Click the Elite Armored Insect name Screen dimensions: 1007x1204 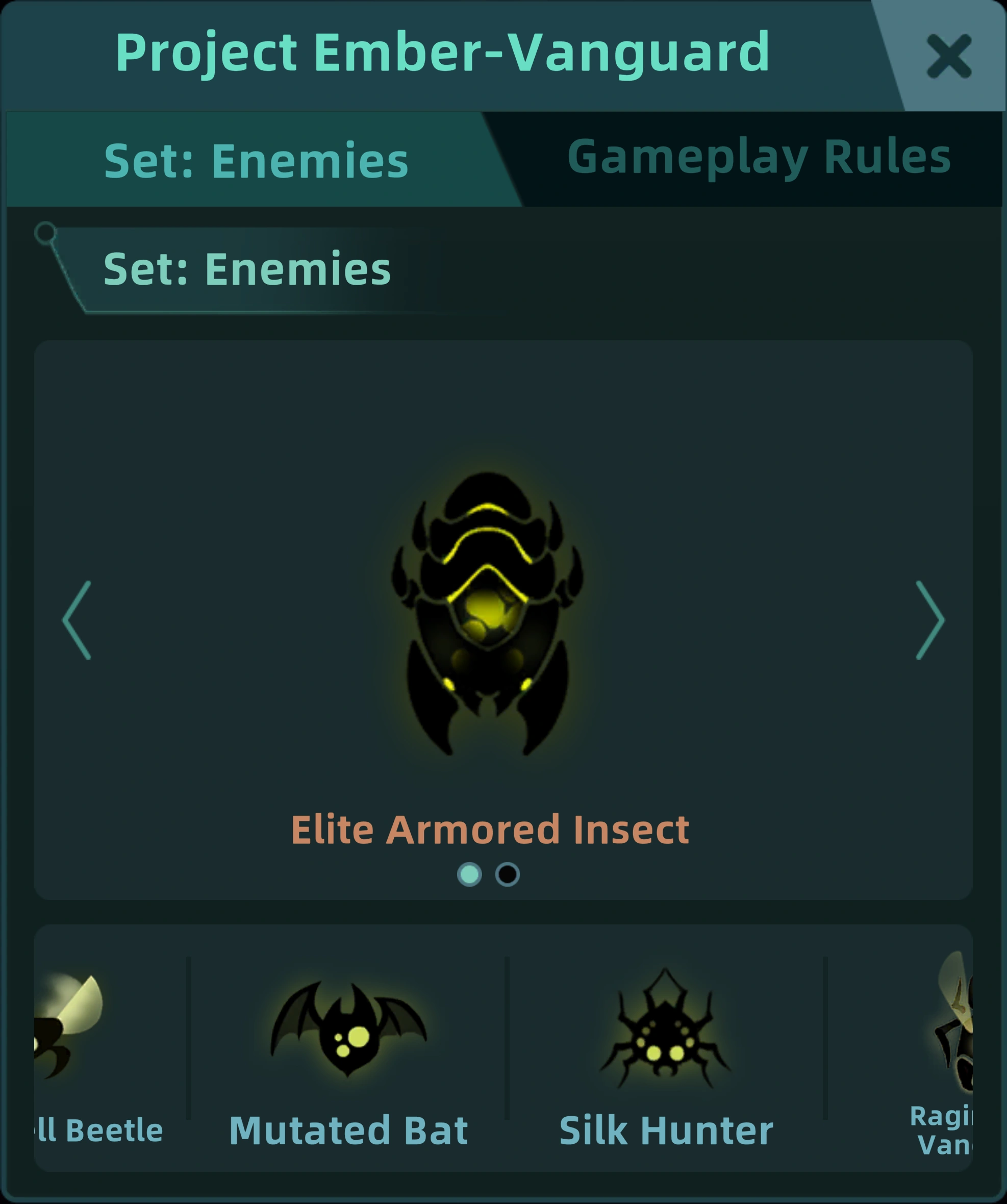pos(490,830)
